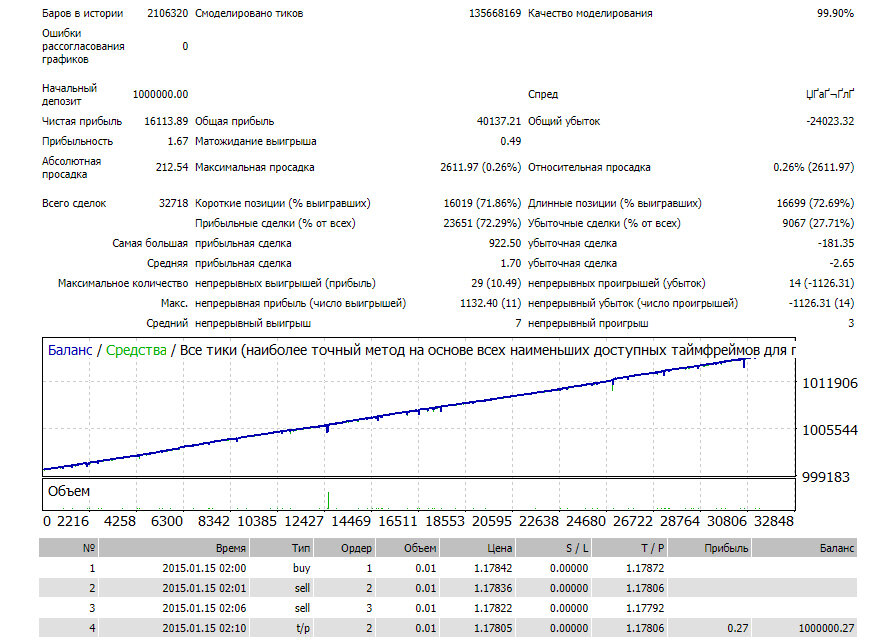The image size is (877, 643).
Task: Select maximal drawdown value 2611.97 (0.26%)
Action: [480, 167]
